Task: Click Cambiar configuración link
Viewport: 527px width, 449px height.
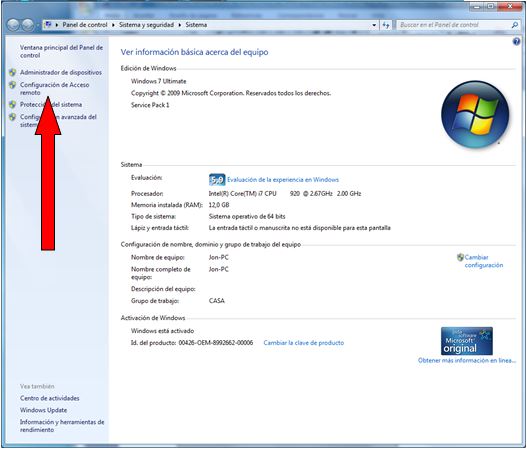Action: (484, 261)
